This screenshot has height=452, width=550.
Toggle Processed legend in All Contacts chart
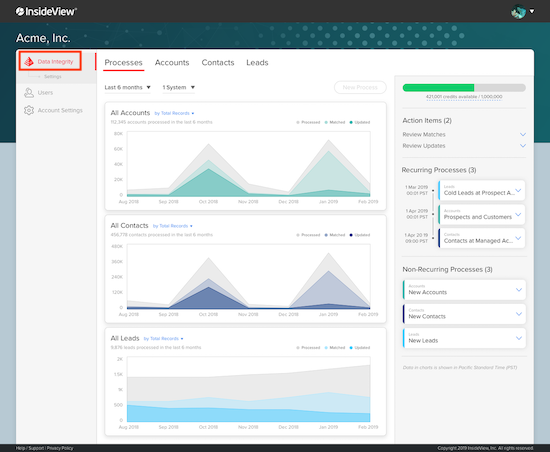[308, 235]
